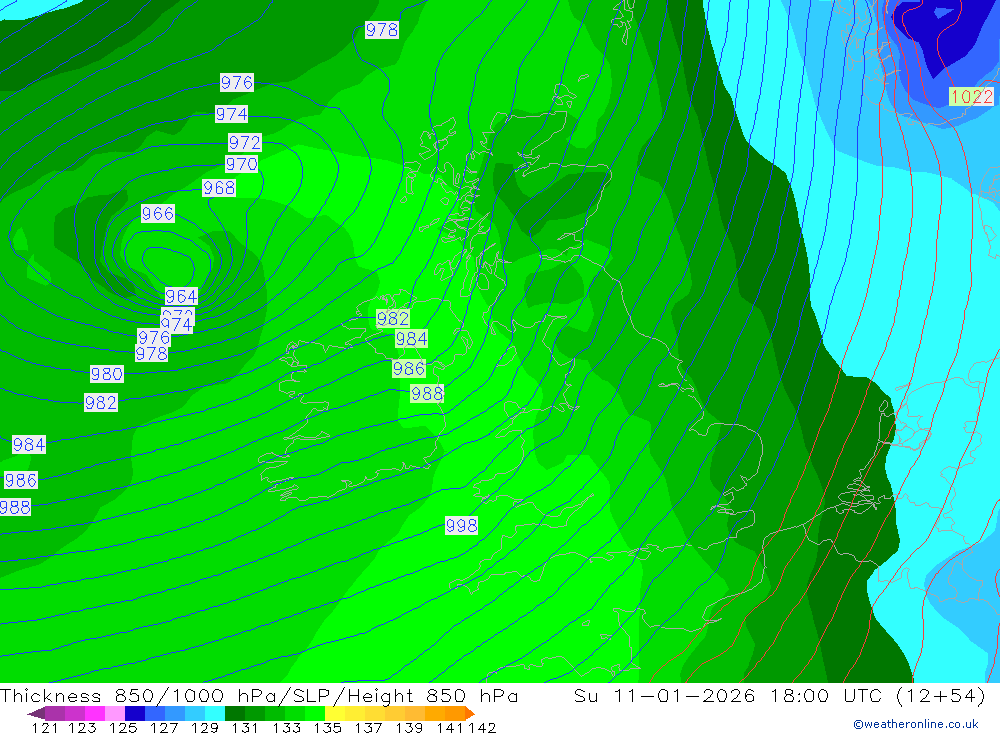
Task: Click the 970 pressure label
Action: pos(242,165)
